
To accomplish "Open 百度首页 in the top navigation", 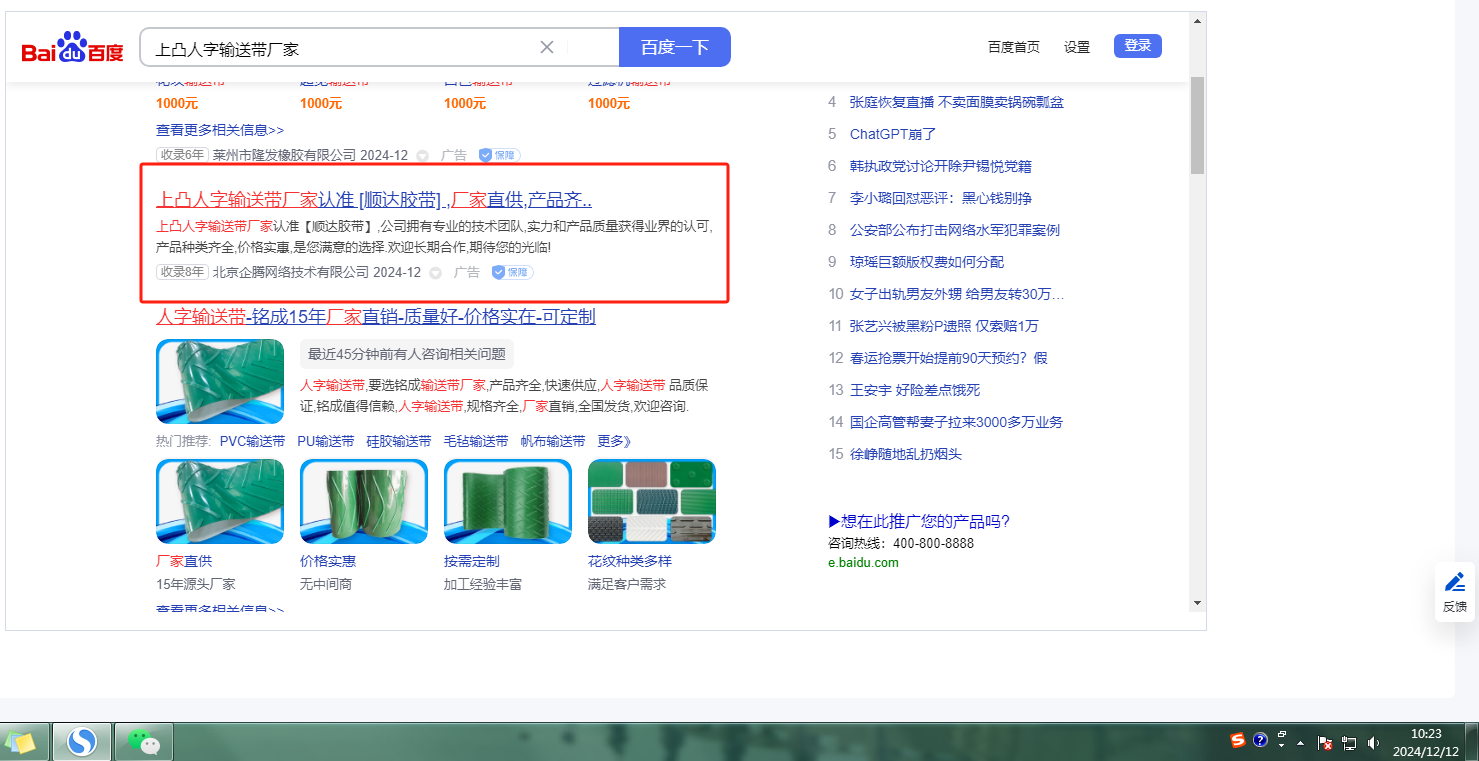I will [1013, 47].
